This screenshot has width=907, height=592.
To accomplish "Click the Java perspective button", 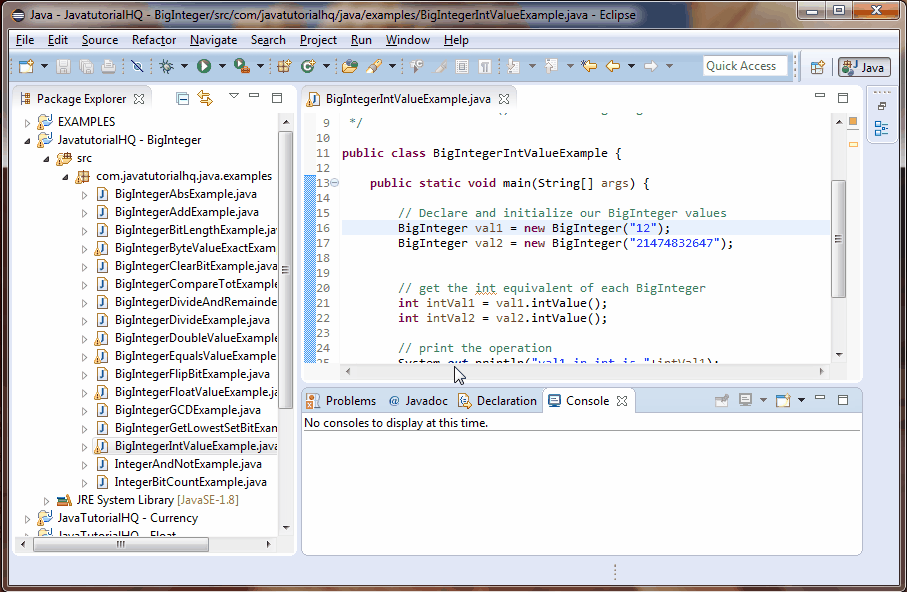I will pos(864,68).
